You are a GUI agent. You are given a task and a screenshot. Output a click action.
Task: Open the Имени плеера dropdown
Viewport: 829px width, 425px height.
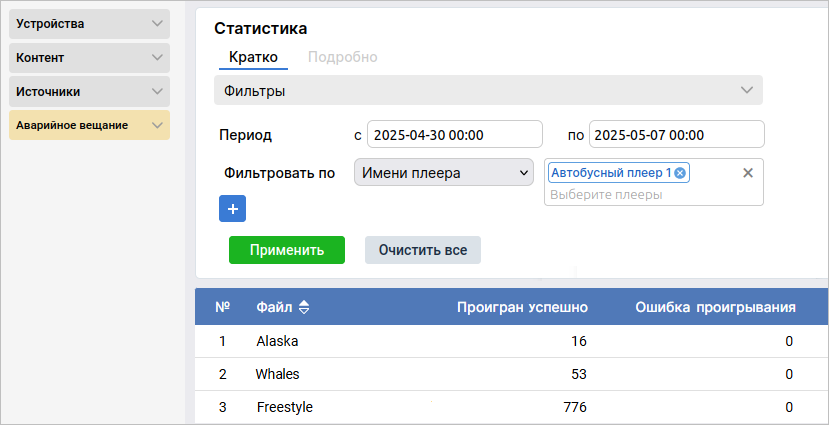pyautogui.click(x=444, y=173)
